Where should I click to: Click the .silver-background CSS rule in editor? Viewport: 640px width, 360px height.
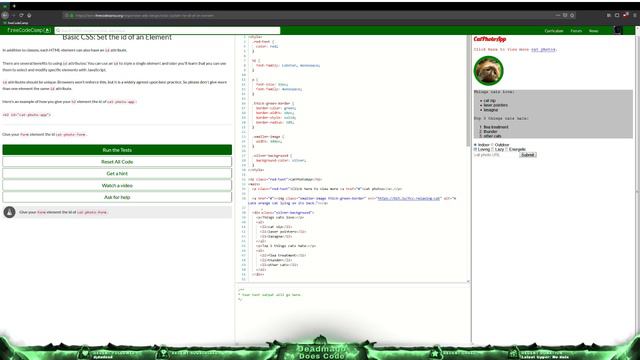click(279, 160)
